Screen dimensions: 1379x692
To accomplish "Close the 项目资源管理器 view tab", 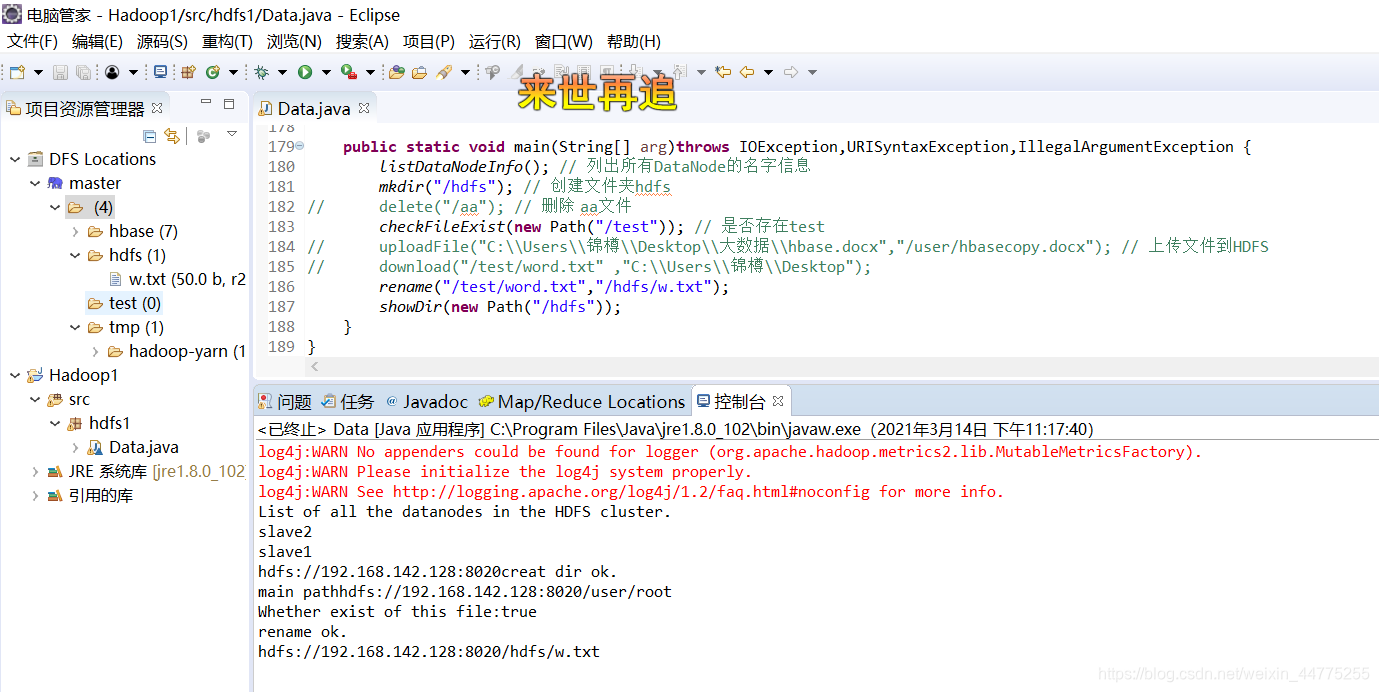I will tap(157, 108).
